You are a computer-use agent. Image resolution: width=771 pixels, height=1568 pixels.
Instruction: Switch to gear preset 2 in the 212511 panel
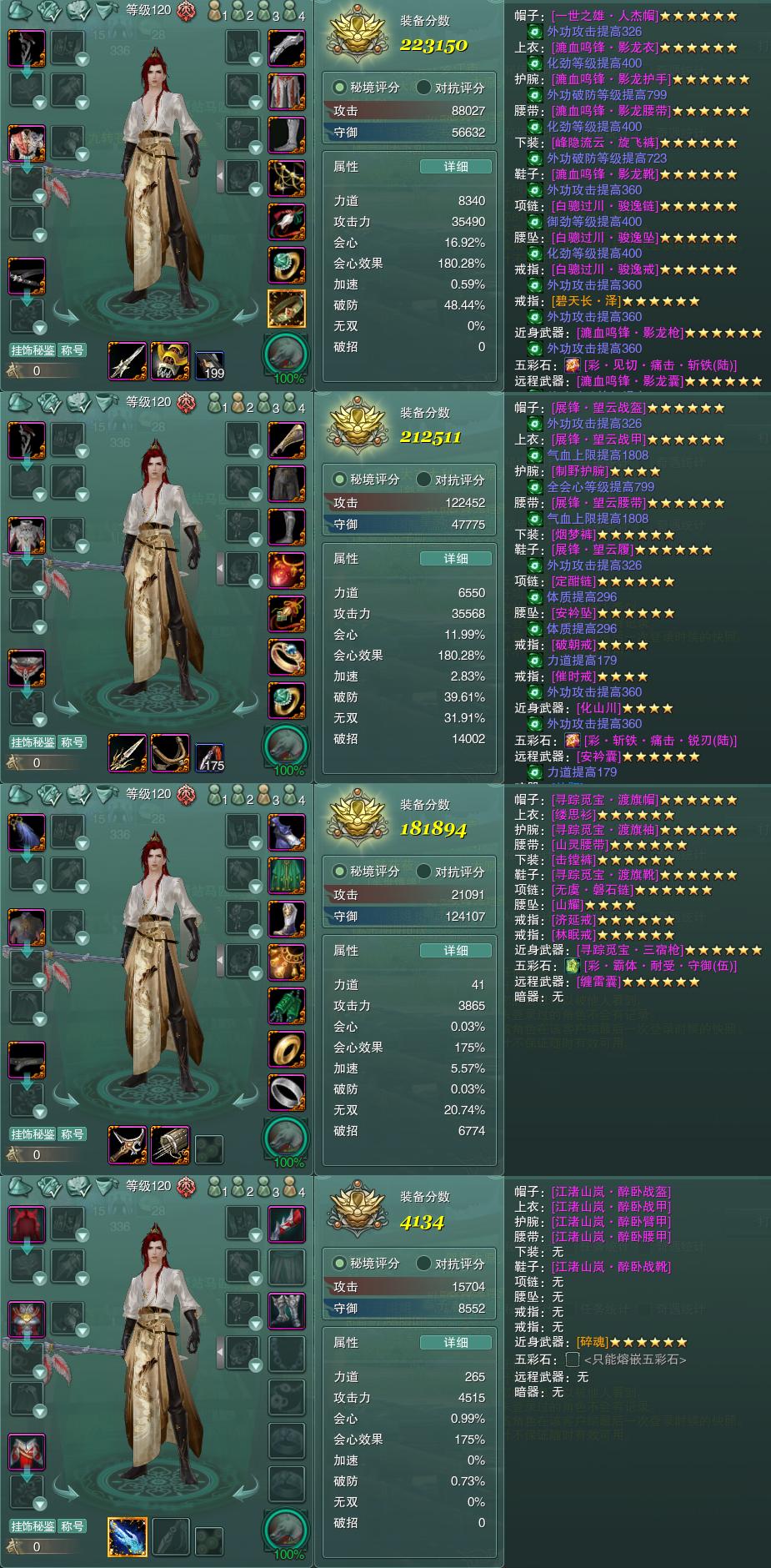tap(242, 405)
